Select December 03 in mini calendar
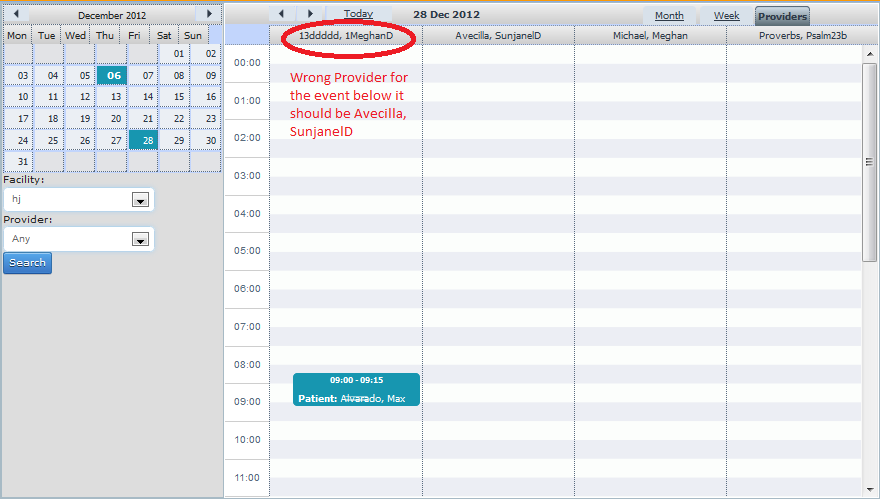This screenshot has height=502, width=880. 18,75
